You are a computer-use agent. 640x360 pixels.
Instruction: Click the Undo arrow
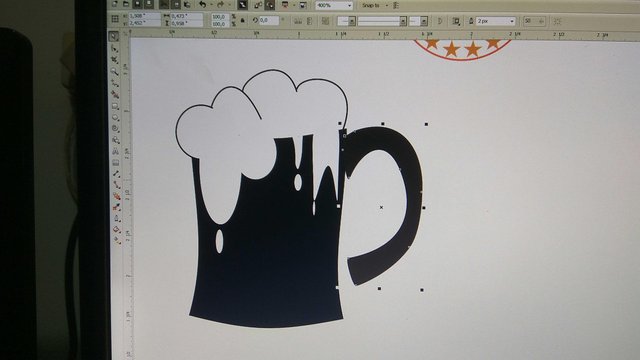202,4
